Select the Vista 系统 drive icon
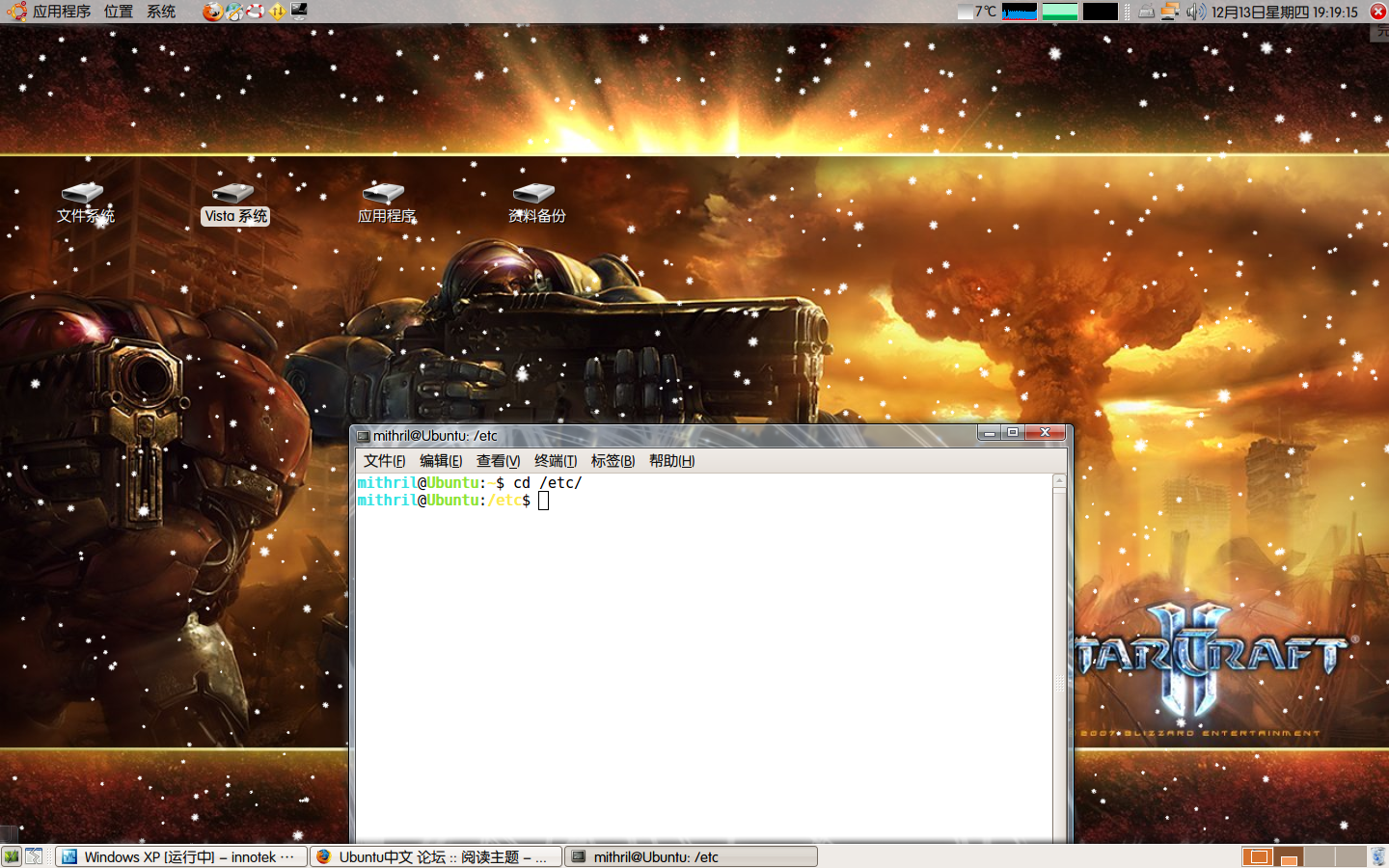The height and width of the screenshot is (868, 1389). pyautogui.click(x=235, y=203)
